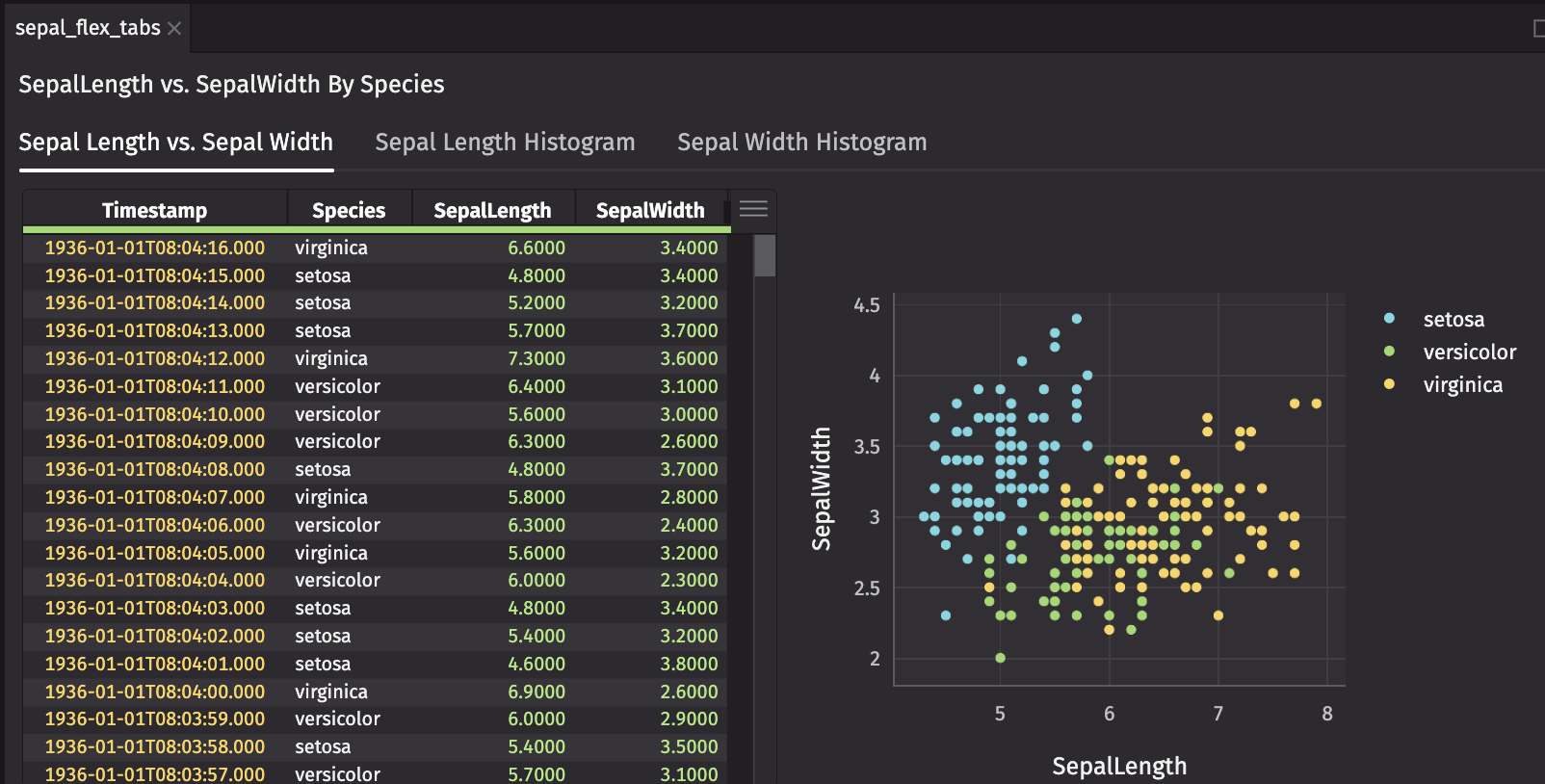Select the Sepal Length vs. Sepal Width tab
Screen dimensions: 1545x784
(x=175, y=143)
